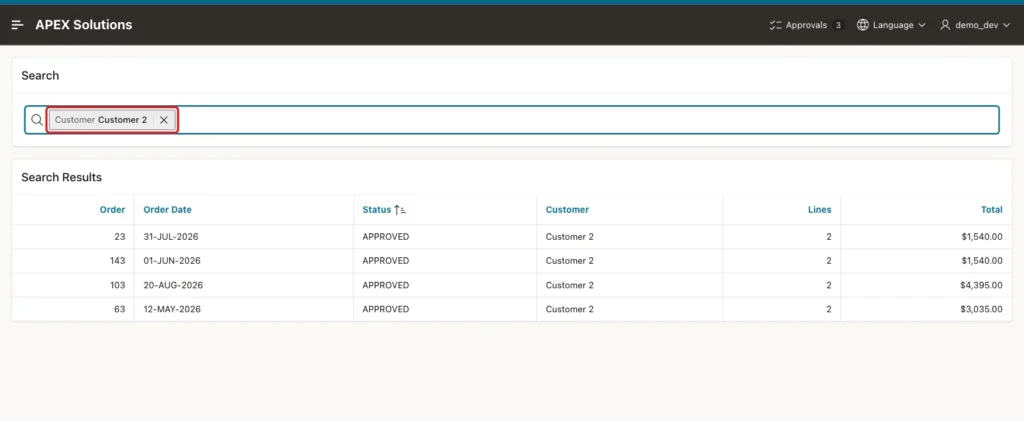
Task: Click total $1,540.00 for order 143
Action: pos(982,260)
